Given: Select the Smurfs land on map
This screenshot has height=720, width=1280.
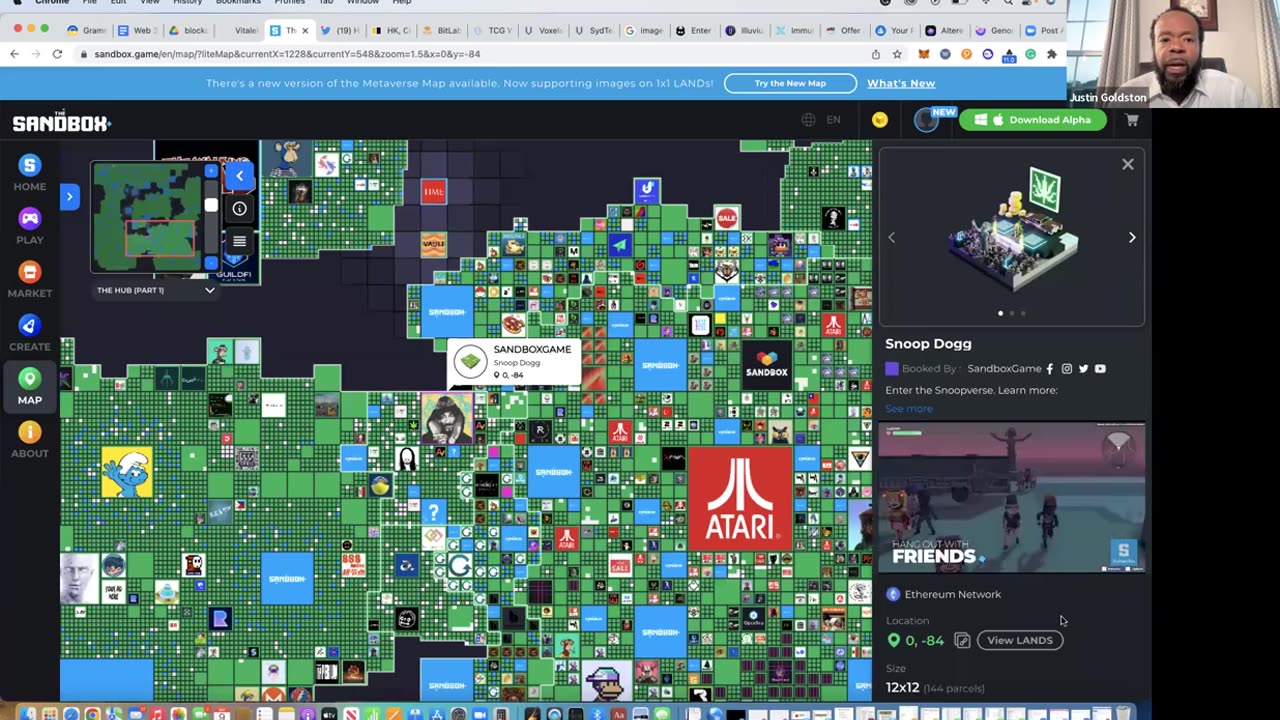Looking at the screenshot, I should point(127,473).
